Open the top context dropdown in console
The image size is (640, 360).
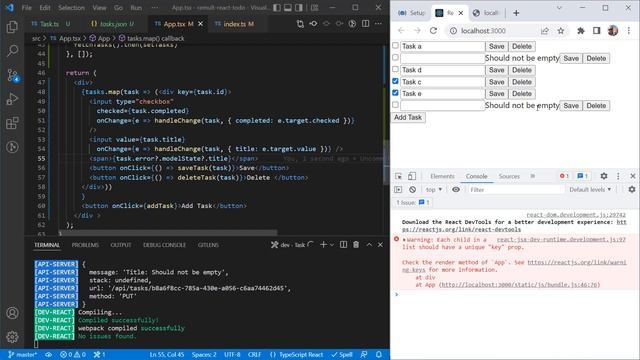[x=434, y=189]
